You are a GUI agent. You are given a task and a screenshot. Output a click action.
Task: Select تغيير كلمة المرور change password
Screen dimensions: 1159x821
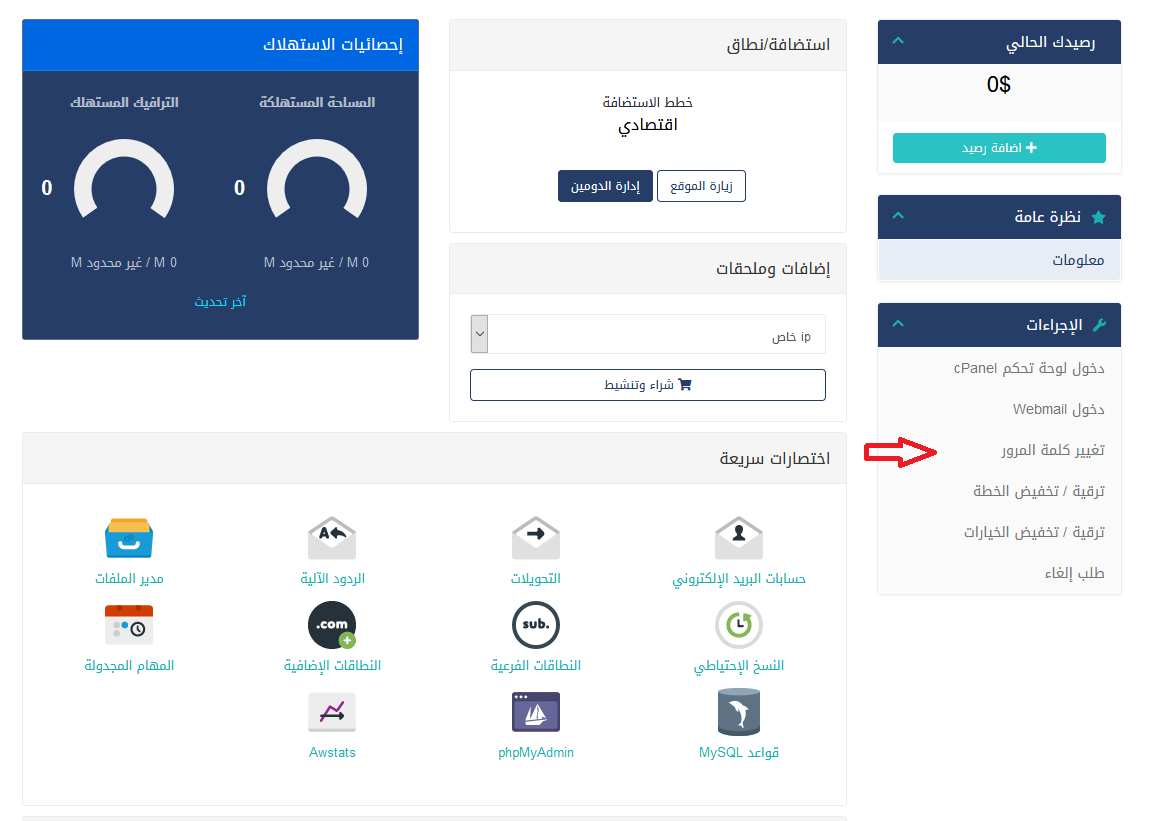pyautogui.click(x=1053, y=450)
